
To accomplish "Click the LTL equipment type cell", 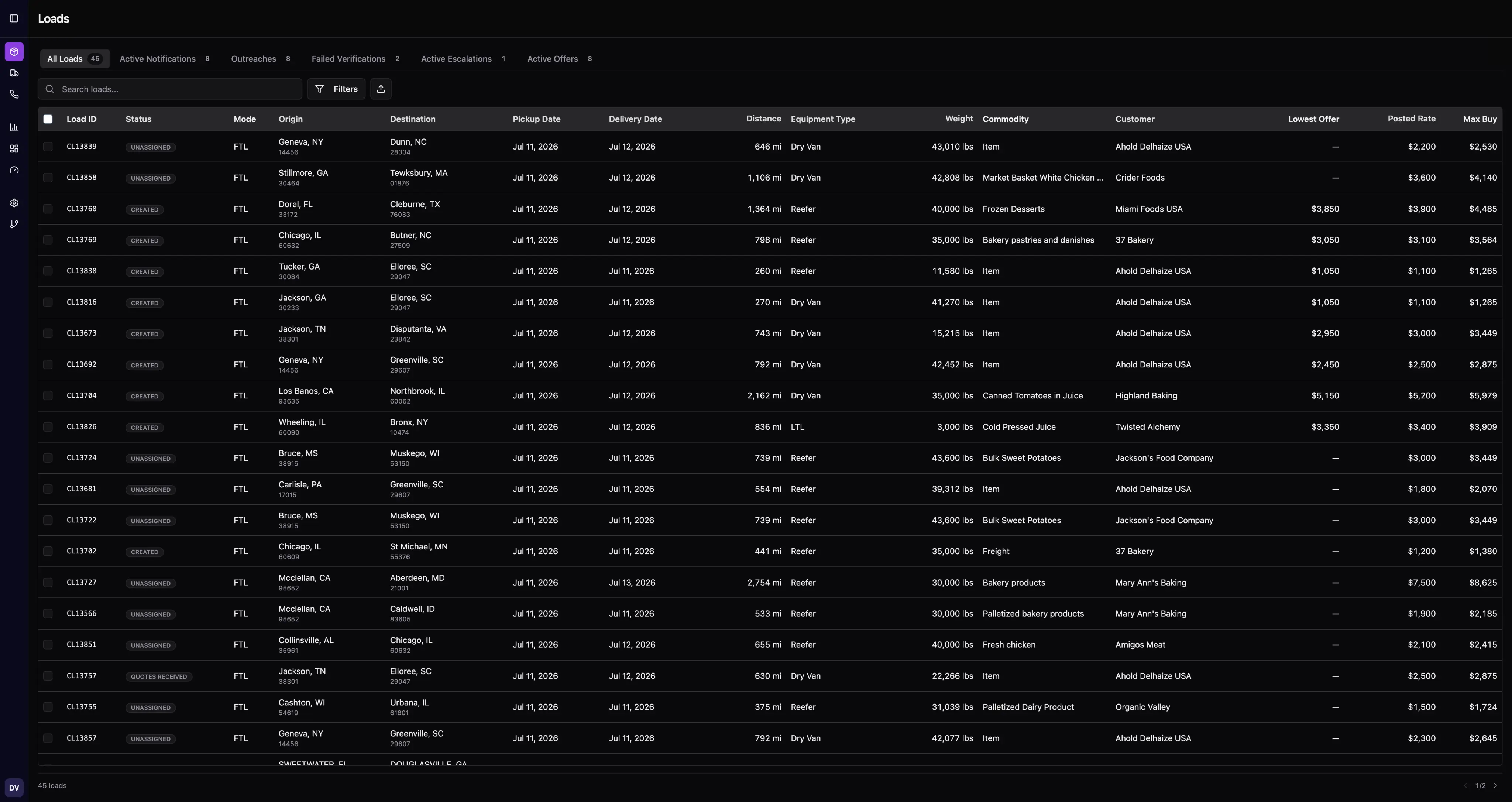I will 797,427.
